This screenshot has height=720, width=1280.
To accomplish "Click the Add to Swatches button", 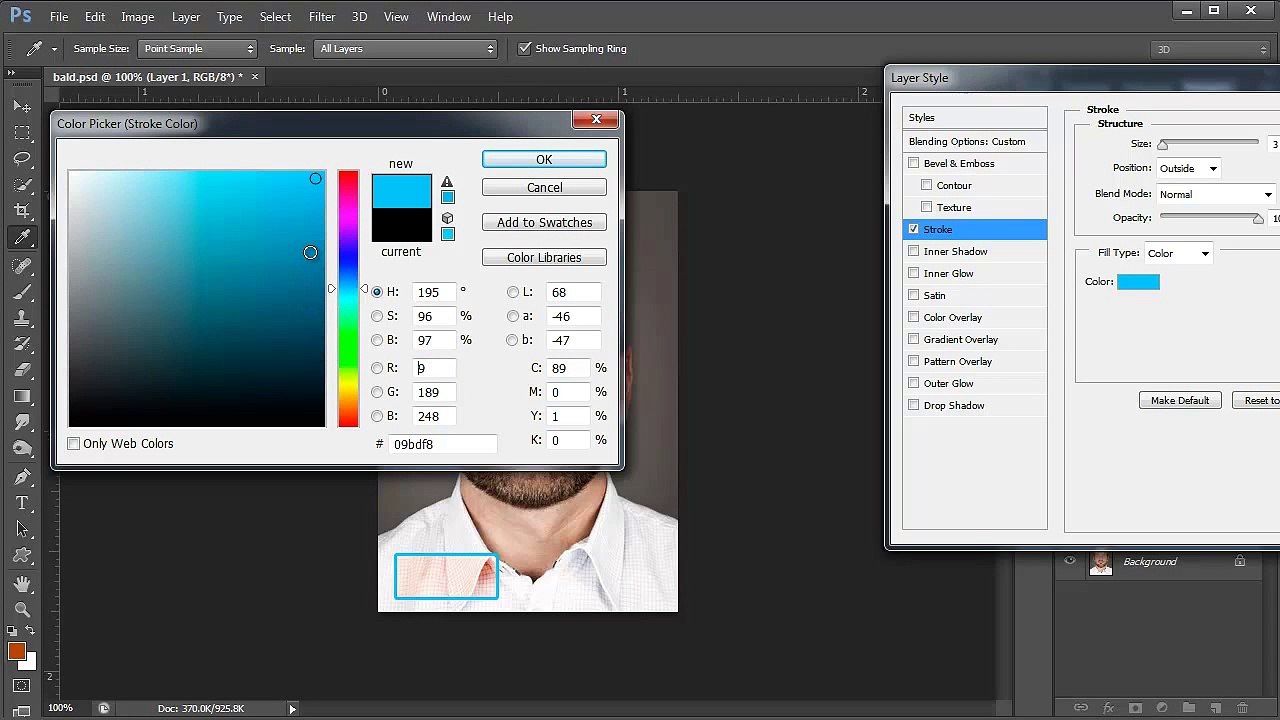I will (544, 222).
